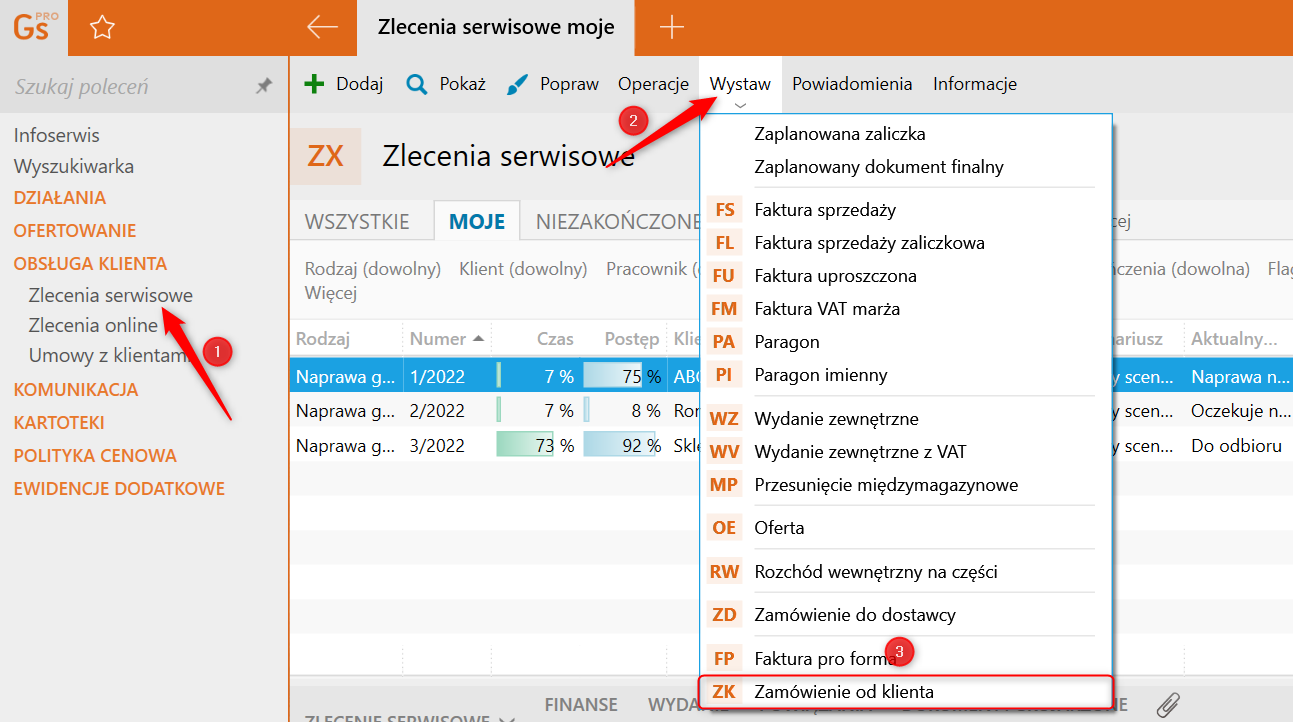Click the 92 % Postęp progress bar
This screenshot has width=1293, height=722.
pyautogui.click(x=620, y=446)
